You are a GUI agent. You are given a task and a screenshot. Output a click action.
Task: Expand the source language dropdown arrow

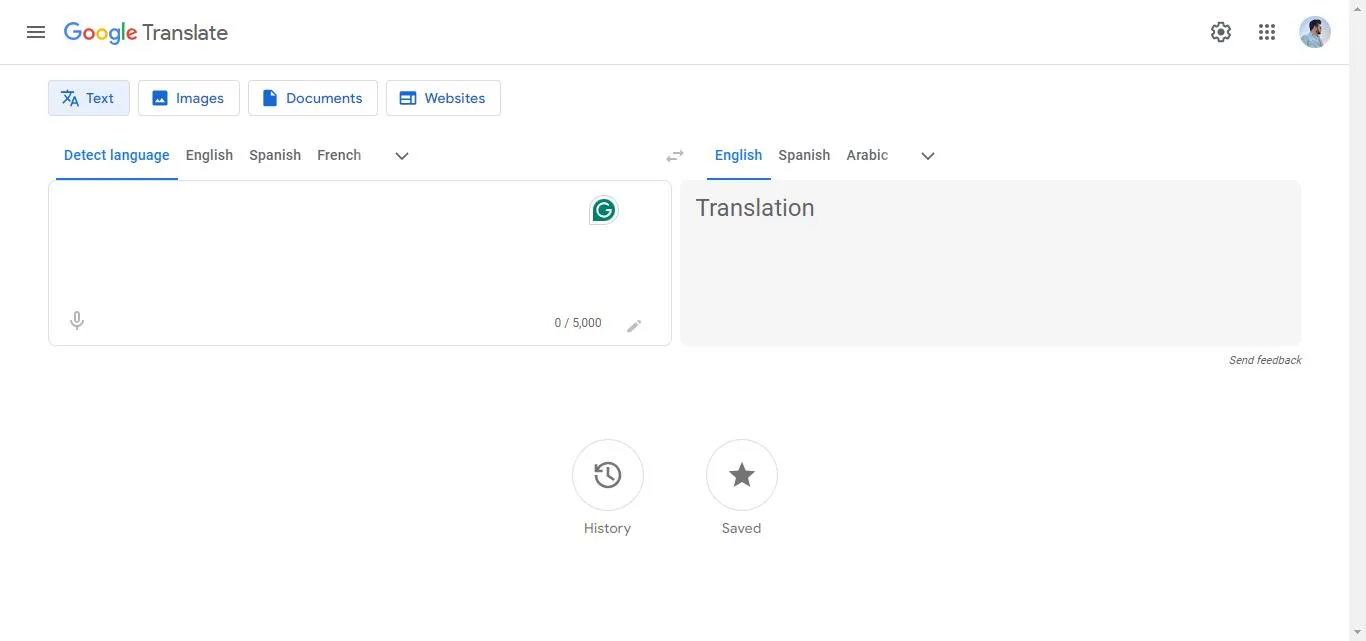tap(402, 156)
